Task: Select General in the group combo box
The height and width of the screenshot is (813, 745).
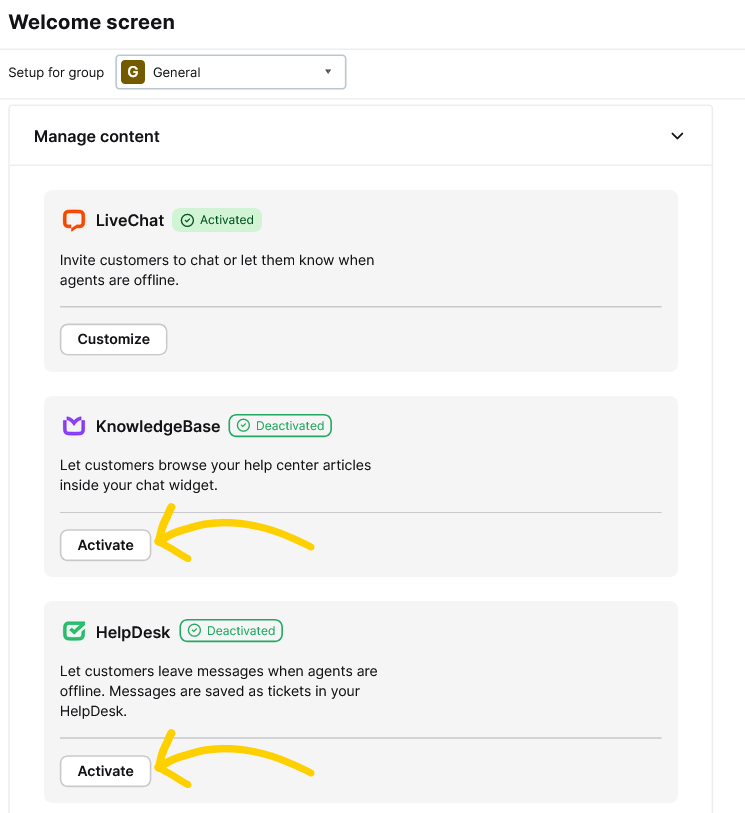Action: point(231,72)
